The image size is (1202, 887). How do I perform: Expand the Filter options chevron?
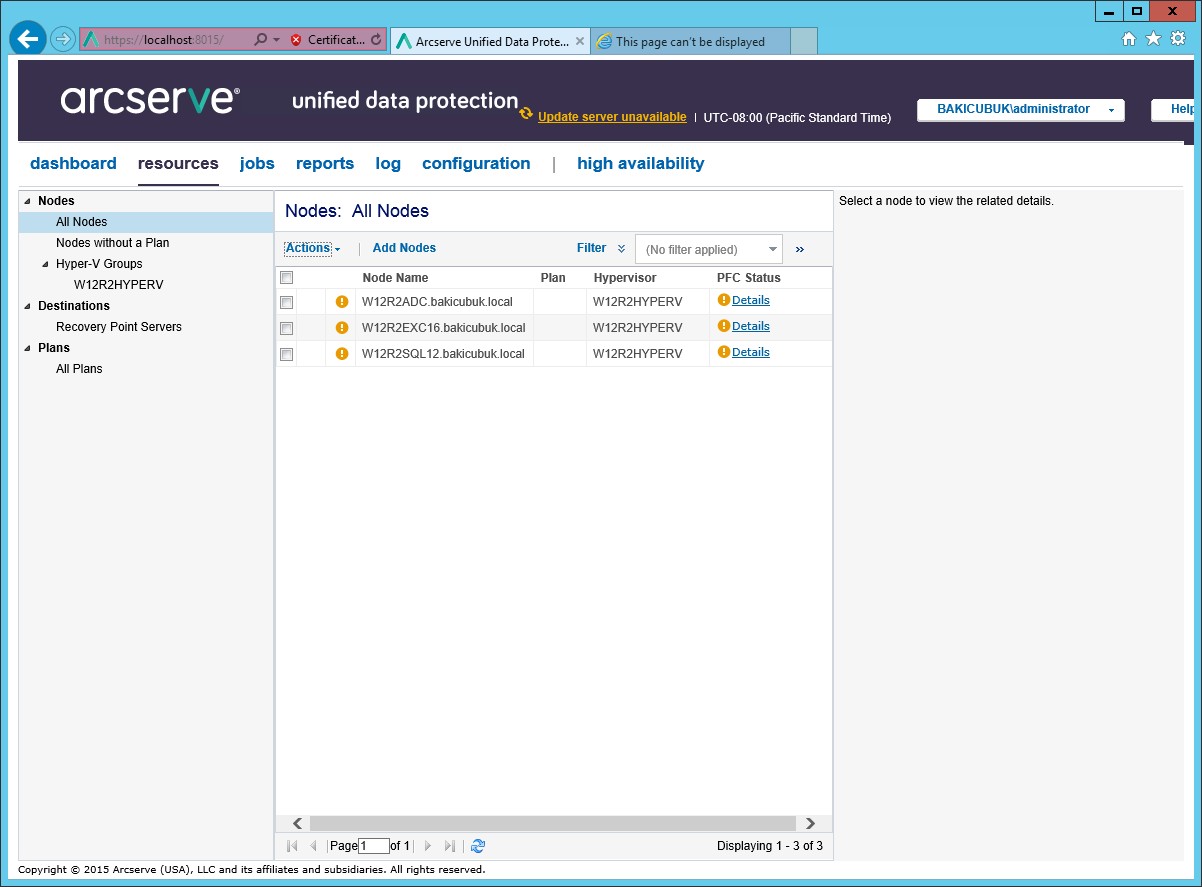tap(622, 248)
